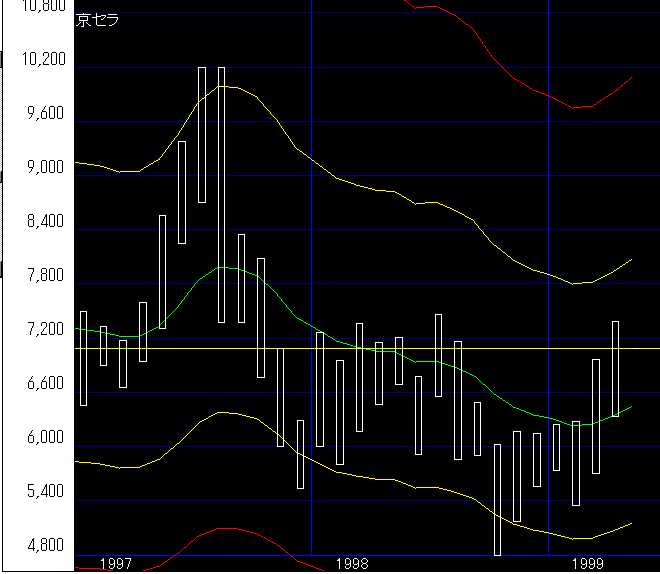This screenshot has height=574, width=660.
Task: Select the 1997 year label on time axis
Action: pos(116,564)
